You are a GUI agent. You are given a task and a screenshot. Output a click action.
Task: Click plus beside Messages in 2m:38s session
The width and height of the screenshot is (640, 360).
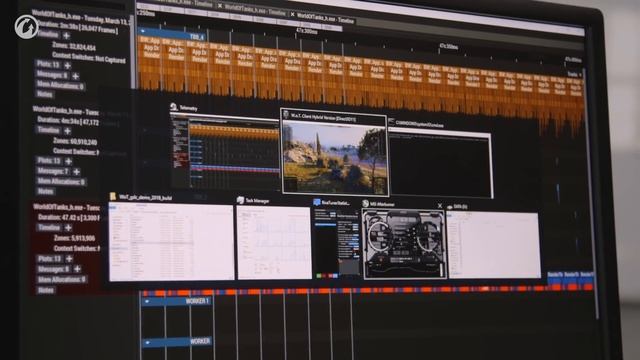pos(76,76)
